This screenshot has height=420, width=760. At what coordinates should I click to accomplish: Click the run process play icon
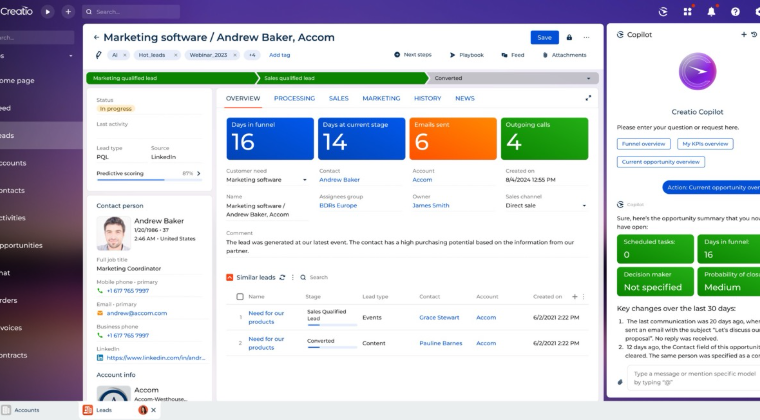tap(47, 12)
